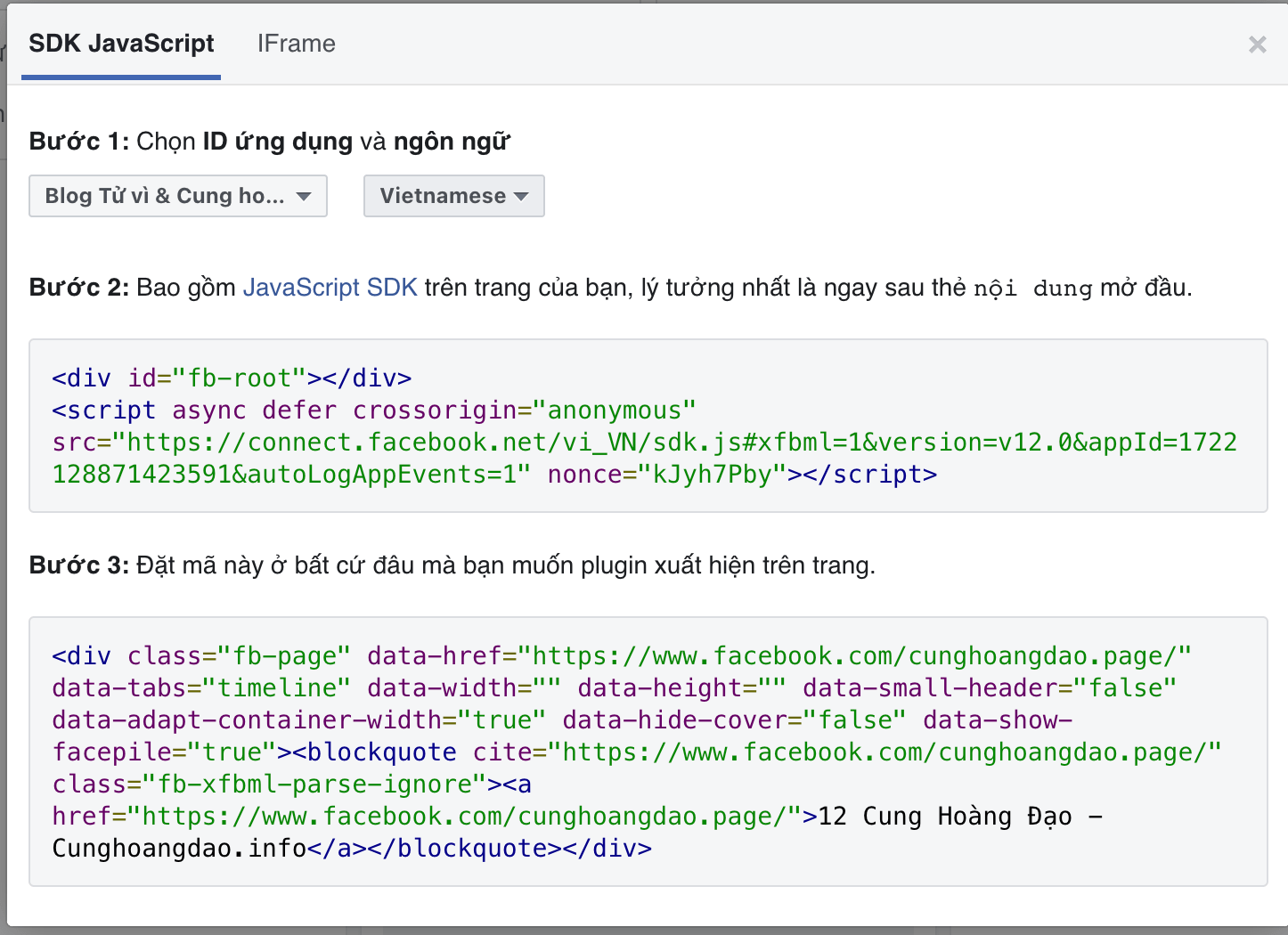1288x935 pixels.
Task: Click the fb-root script code box
Action: (x=648, y=426)
